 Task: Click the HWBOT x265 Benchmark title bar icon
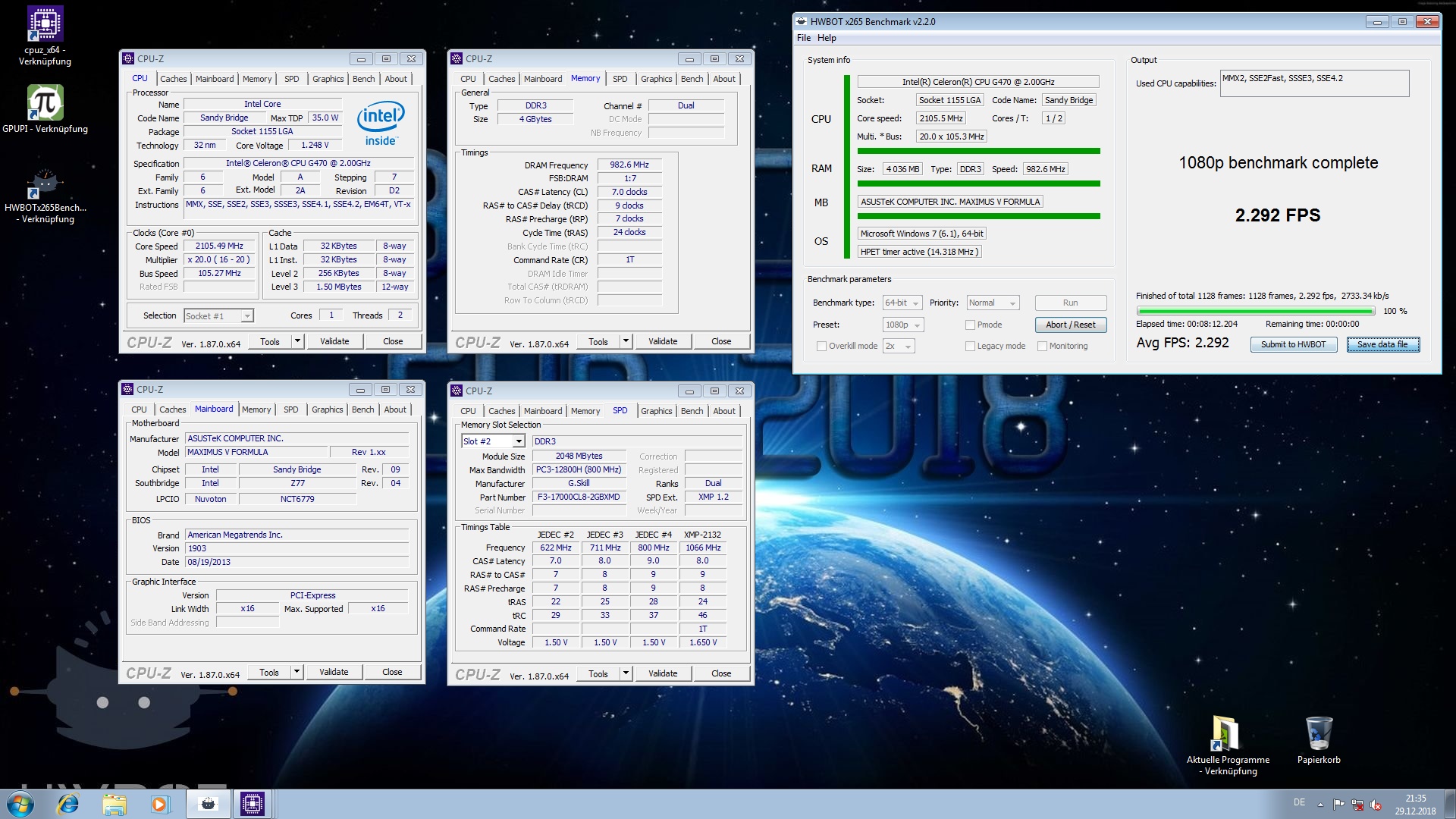pos(802,21)
